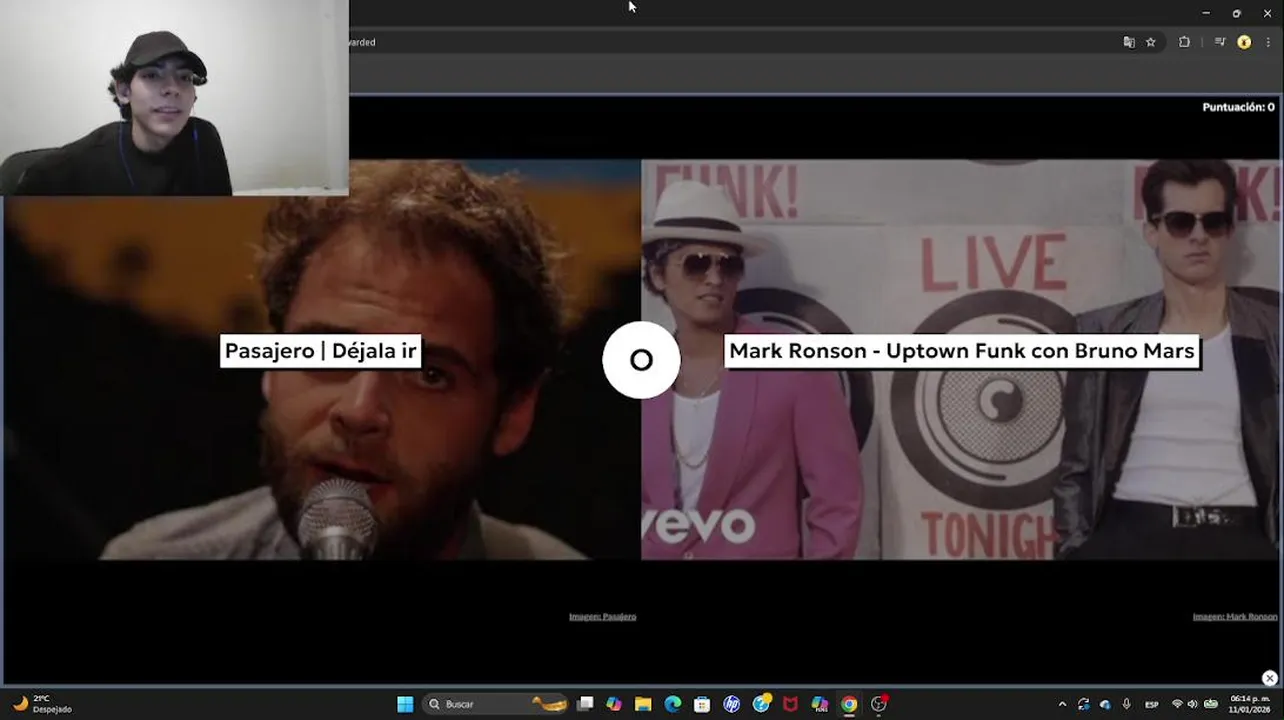This screenshot has width=1284, height=720.
Task: Click the Buscar taskbar search box
Action: [x=495, y=704]
